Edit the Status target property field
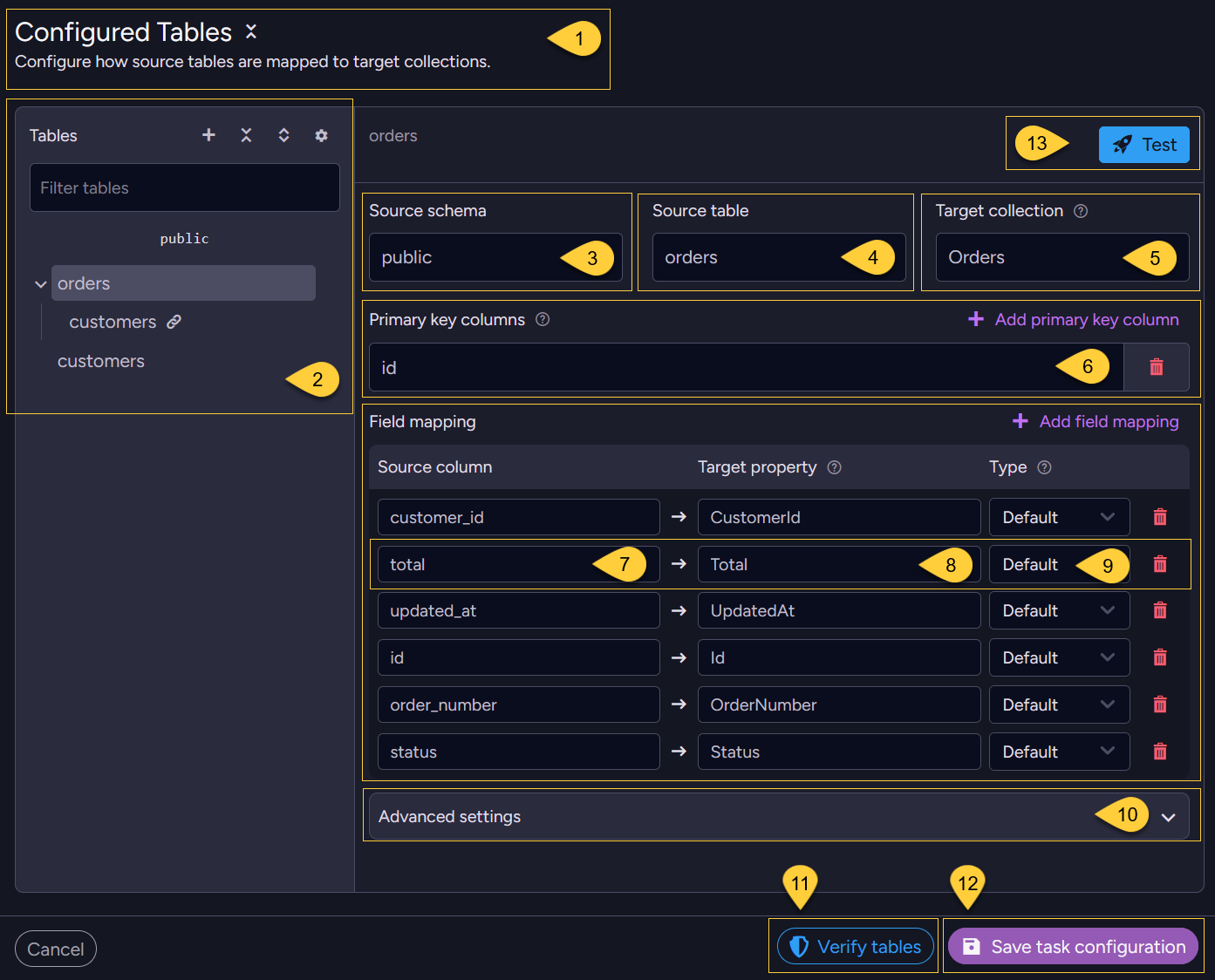Screen dimensions: 1215x980 tap(839, 752)
